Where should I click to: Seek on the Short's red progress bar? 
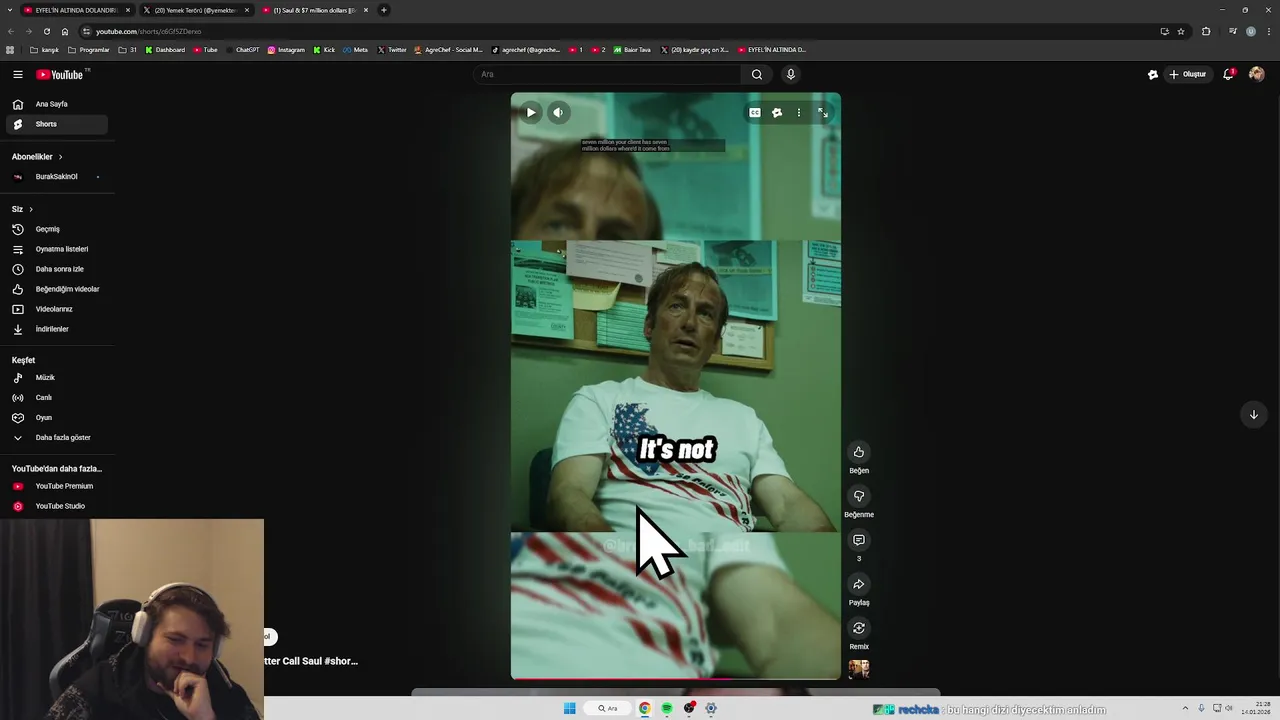coord(676,679)
